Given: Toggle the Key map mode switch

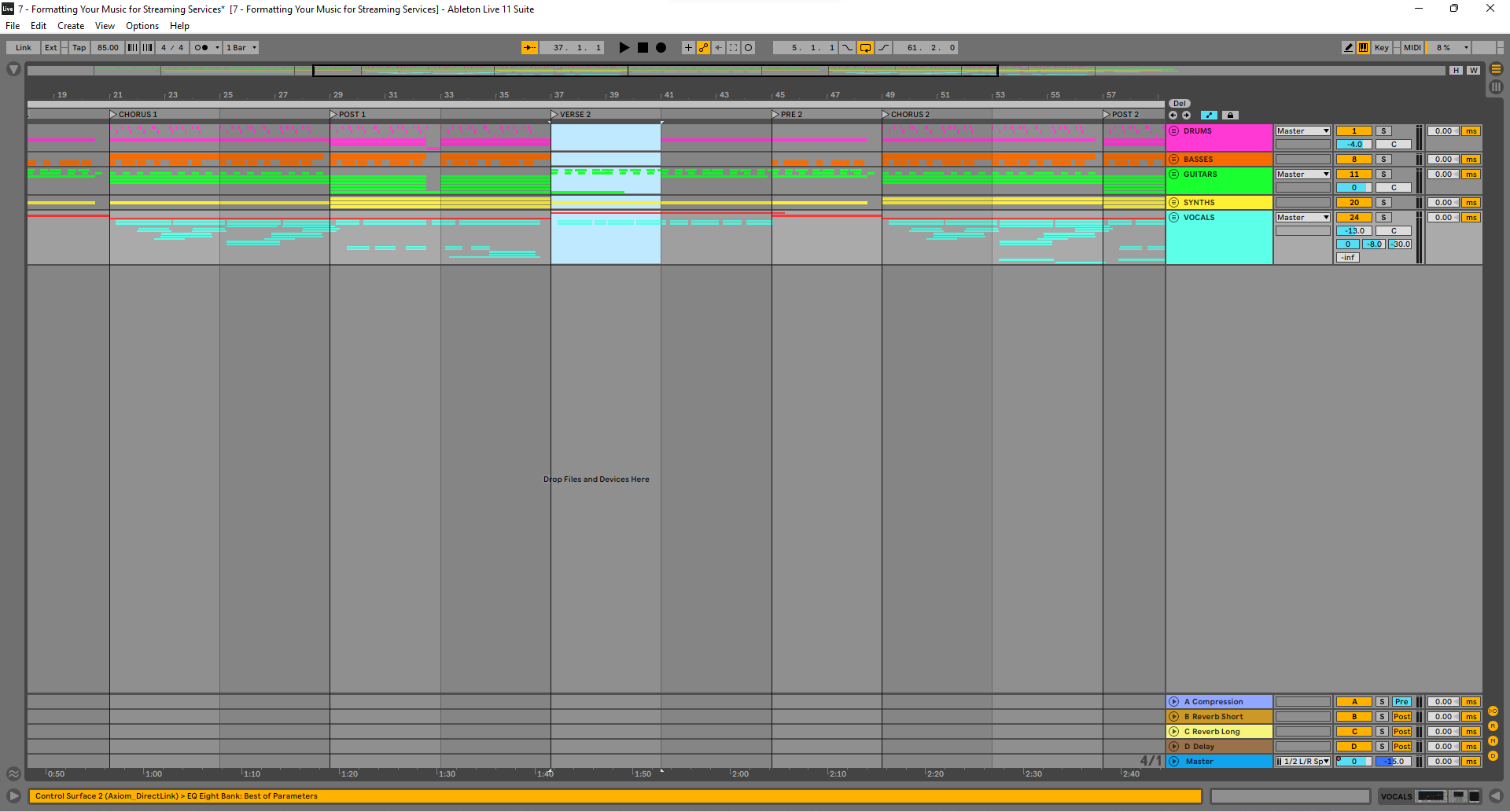Looking at the screenshot, I should click(x=1381, y=48).
